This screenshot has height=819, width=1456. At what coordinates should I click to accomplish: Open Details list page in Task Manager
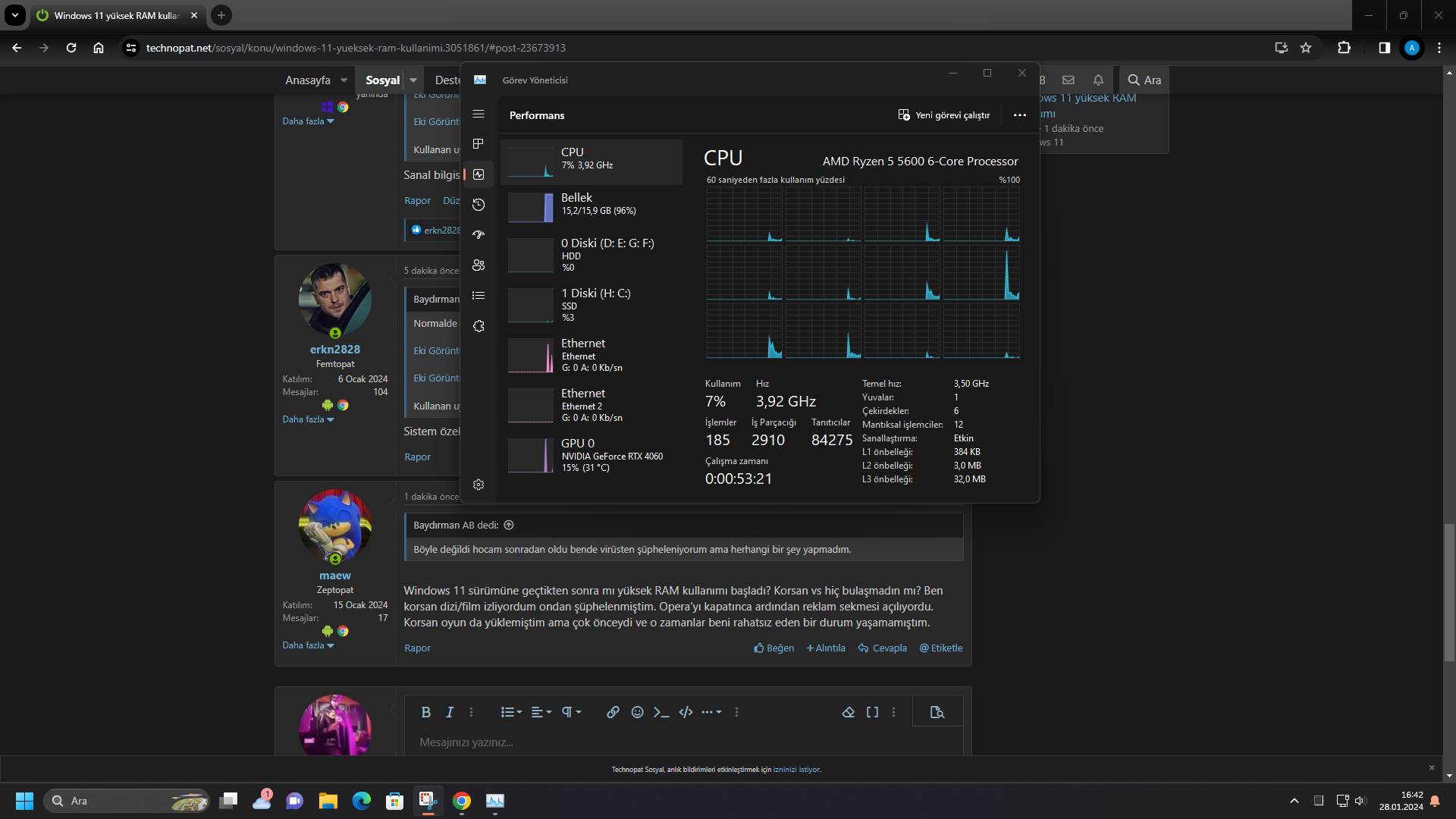coord(479,296)
